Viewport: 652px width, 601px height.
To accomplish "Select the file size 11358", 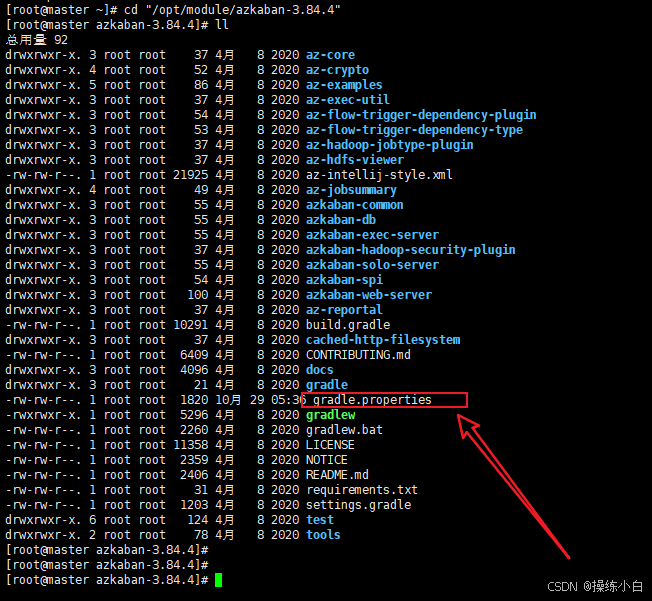I will pyautogui.click(x=190, y=445).
